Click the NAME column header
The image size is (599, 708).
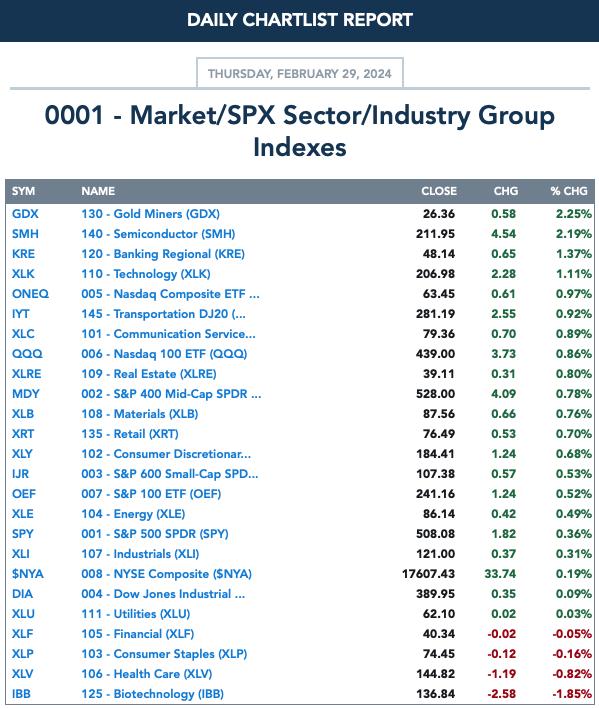pyautogui.click(x=98, y=191)
